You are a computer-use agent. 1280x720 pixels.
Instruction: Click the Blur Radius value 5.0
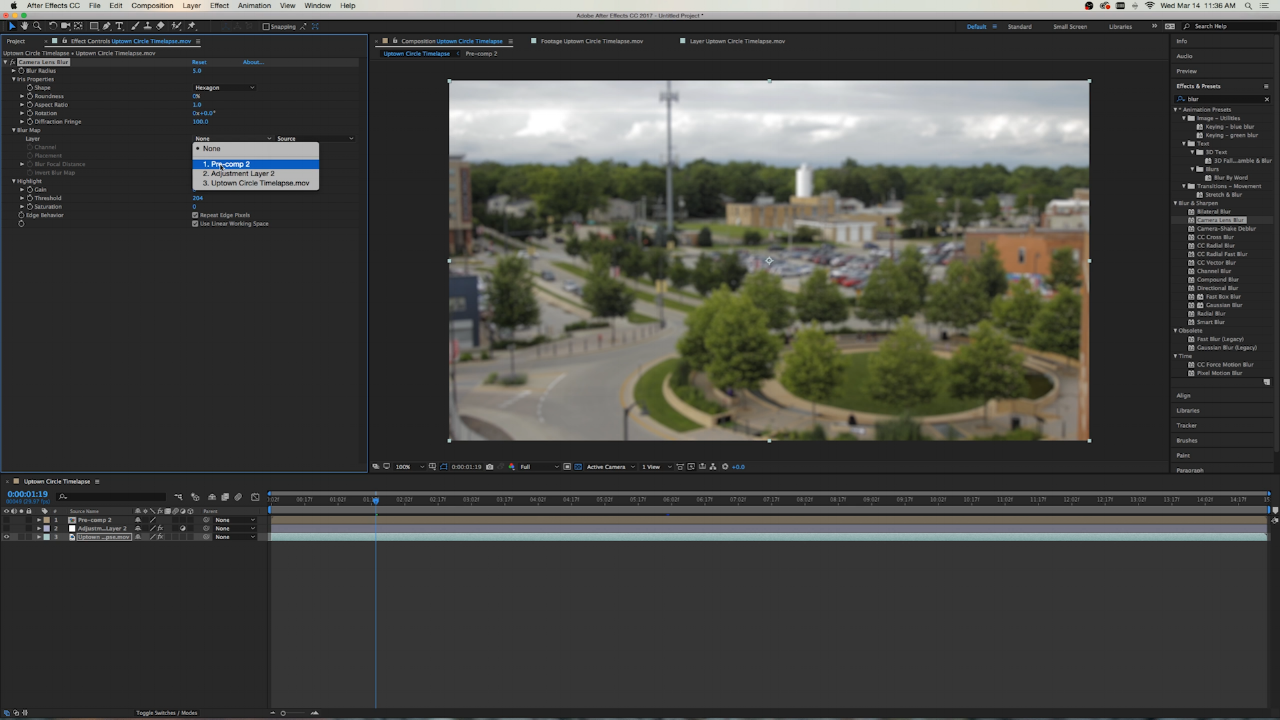(197, 71)
